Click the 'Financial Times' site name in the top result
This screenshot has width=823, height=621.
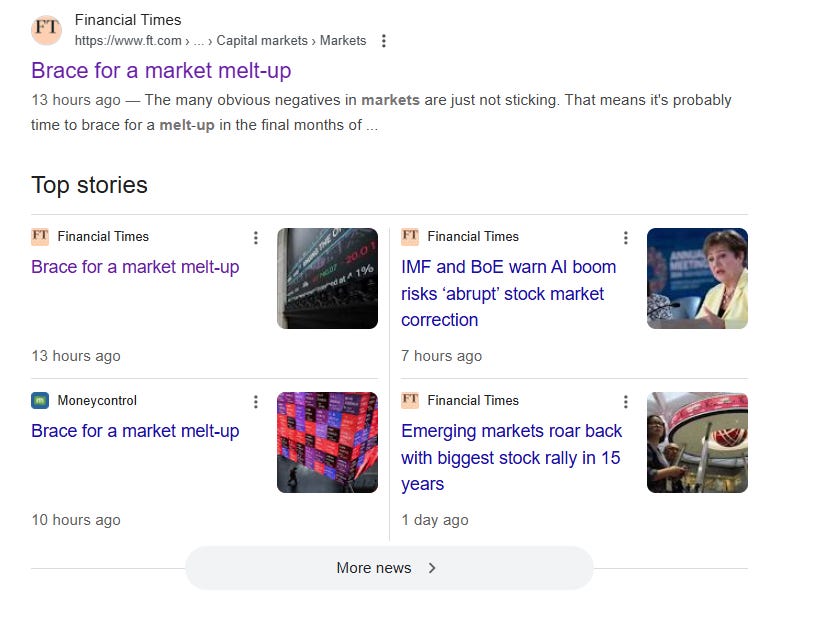tap(128, 20)
